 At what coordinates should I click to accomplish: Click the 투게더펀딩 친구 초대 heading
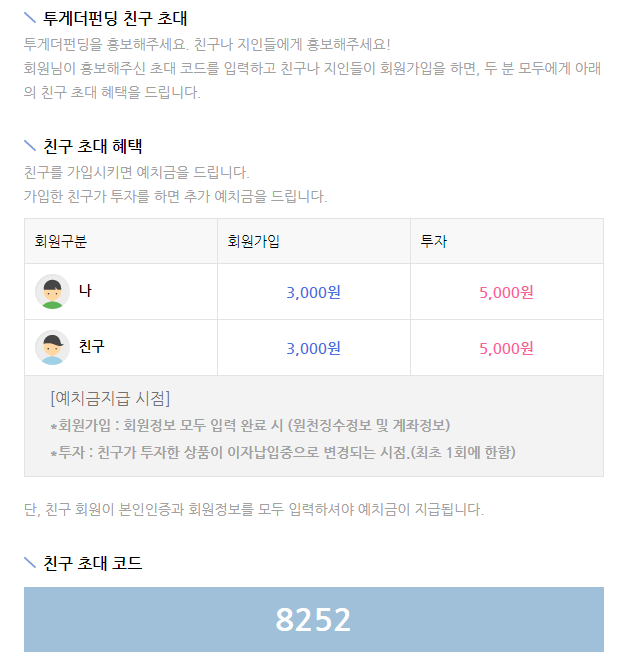click(x=115, y=18)
